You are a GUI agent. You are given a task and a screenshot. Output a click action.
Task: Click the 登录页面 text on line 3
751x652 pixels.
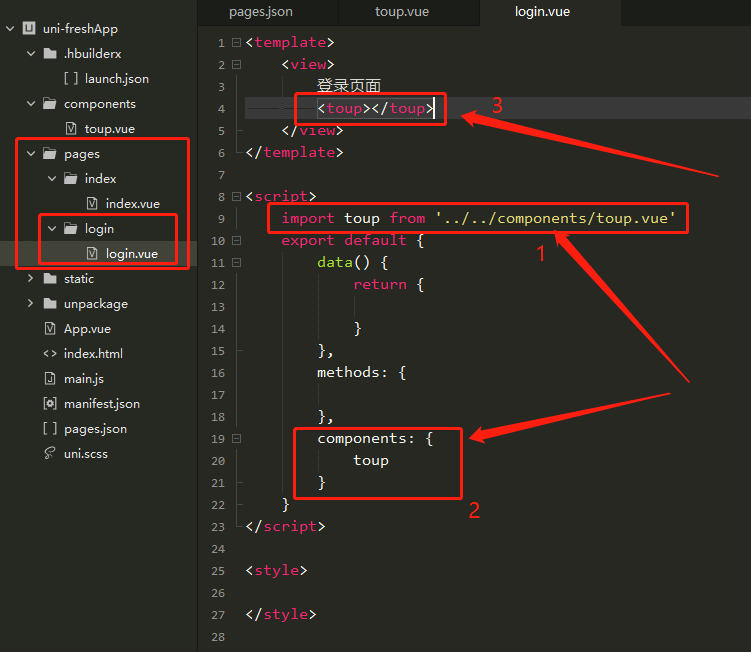[349, 86]
